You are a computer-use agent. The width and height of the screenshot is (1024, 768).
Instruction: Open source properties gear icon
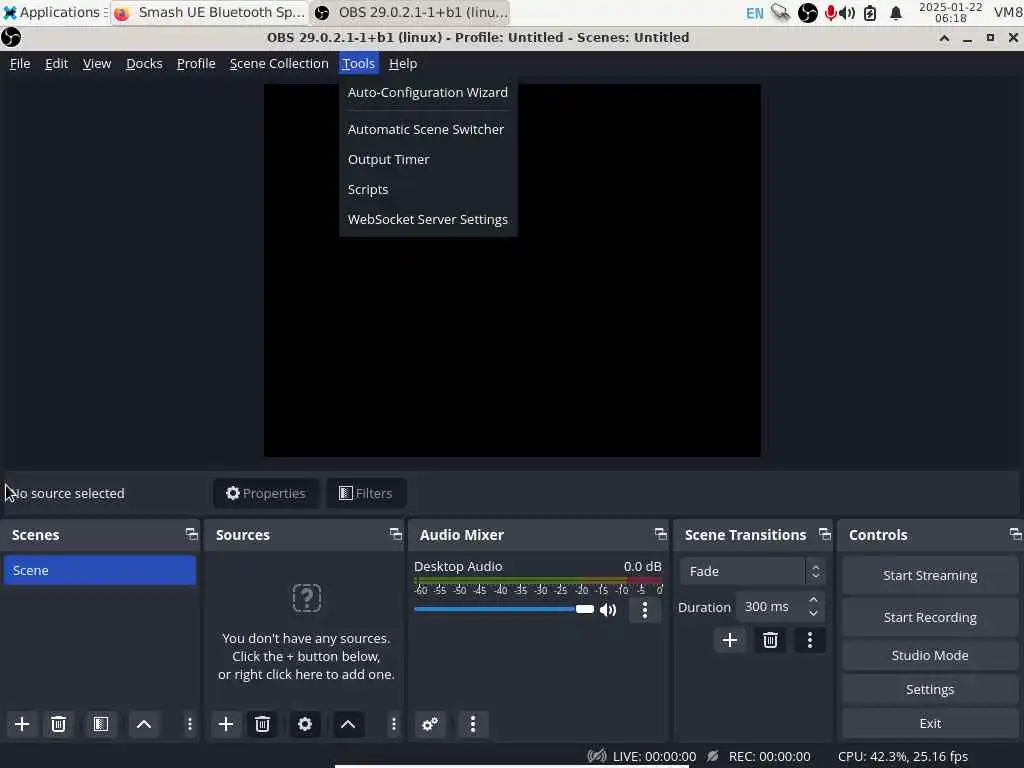coord(305,724)
